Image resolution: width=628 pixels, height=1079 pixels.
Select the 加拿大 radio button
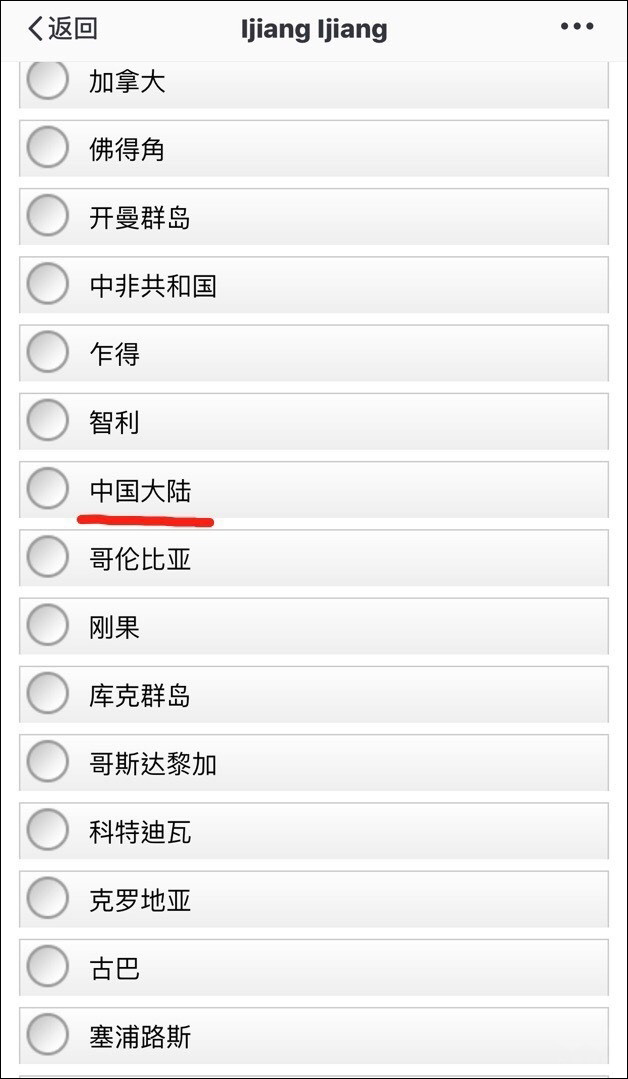click(x=48, y=80)
